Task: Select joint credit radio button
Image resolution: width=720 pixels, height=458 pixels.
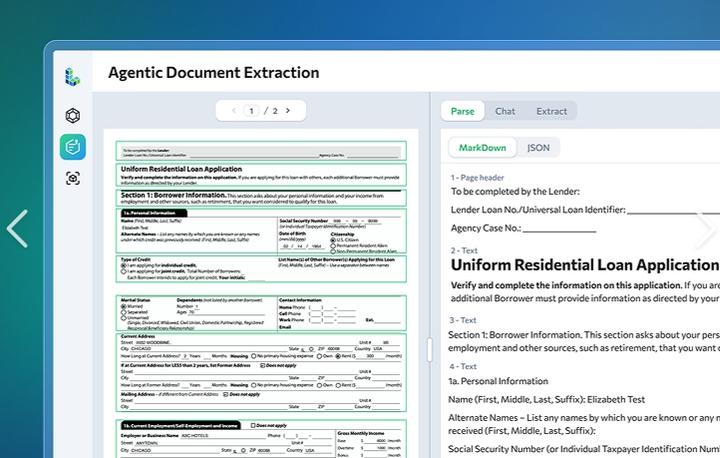Action: coord(123,271)
